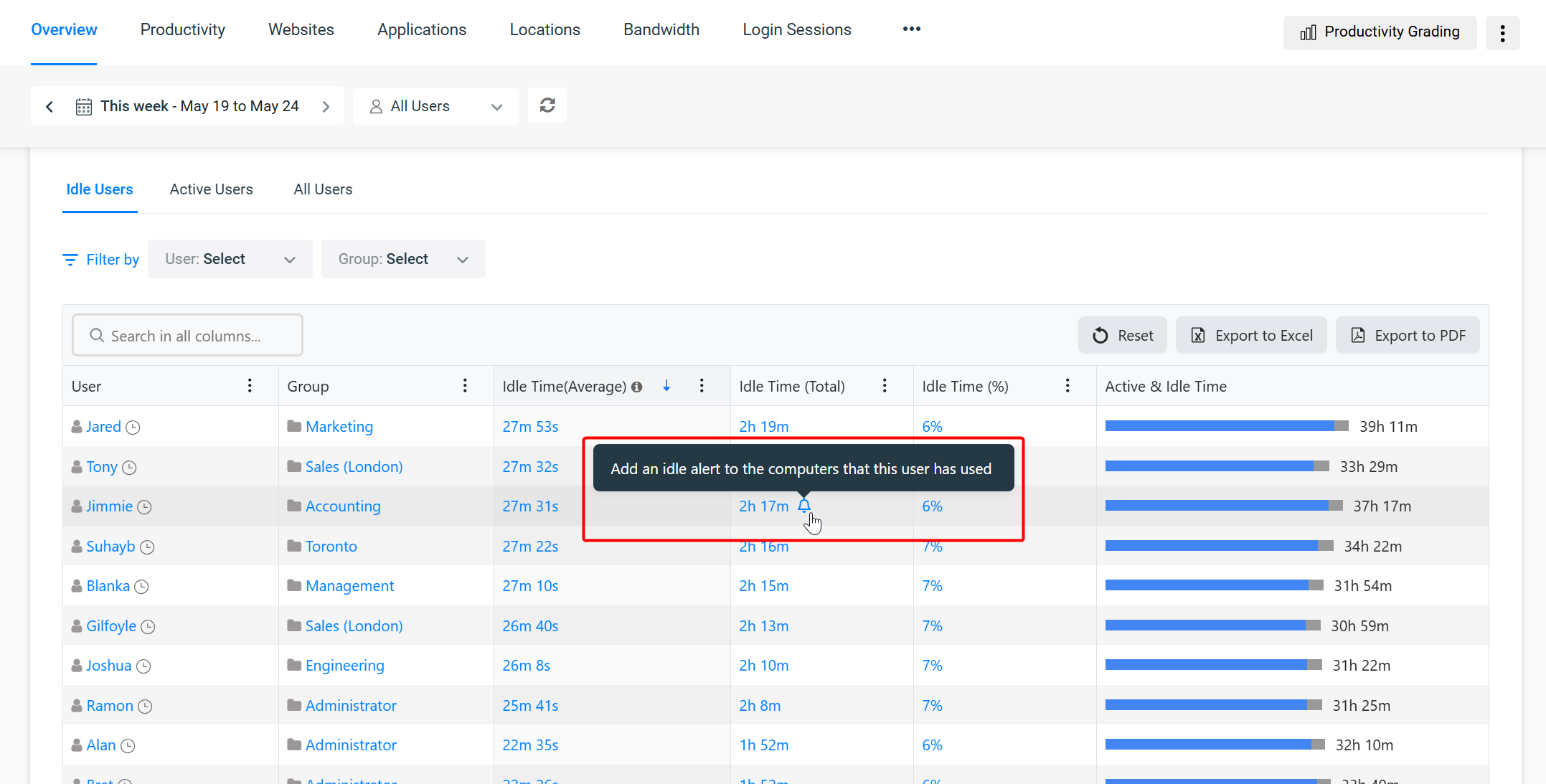
Task: Open the Management group link
Action: click(x=349, y=586)
